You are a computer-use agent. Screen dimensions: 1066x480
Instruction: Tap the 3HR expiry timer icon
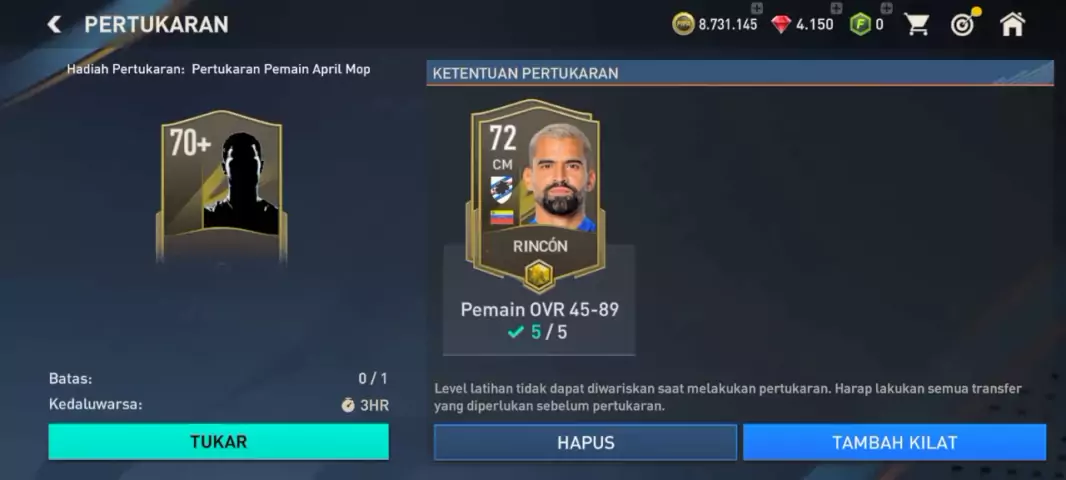click(x=348, y=405)
